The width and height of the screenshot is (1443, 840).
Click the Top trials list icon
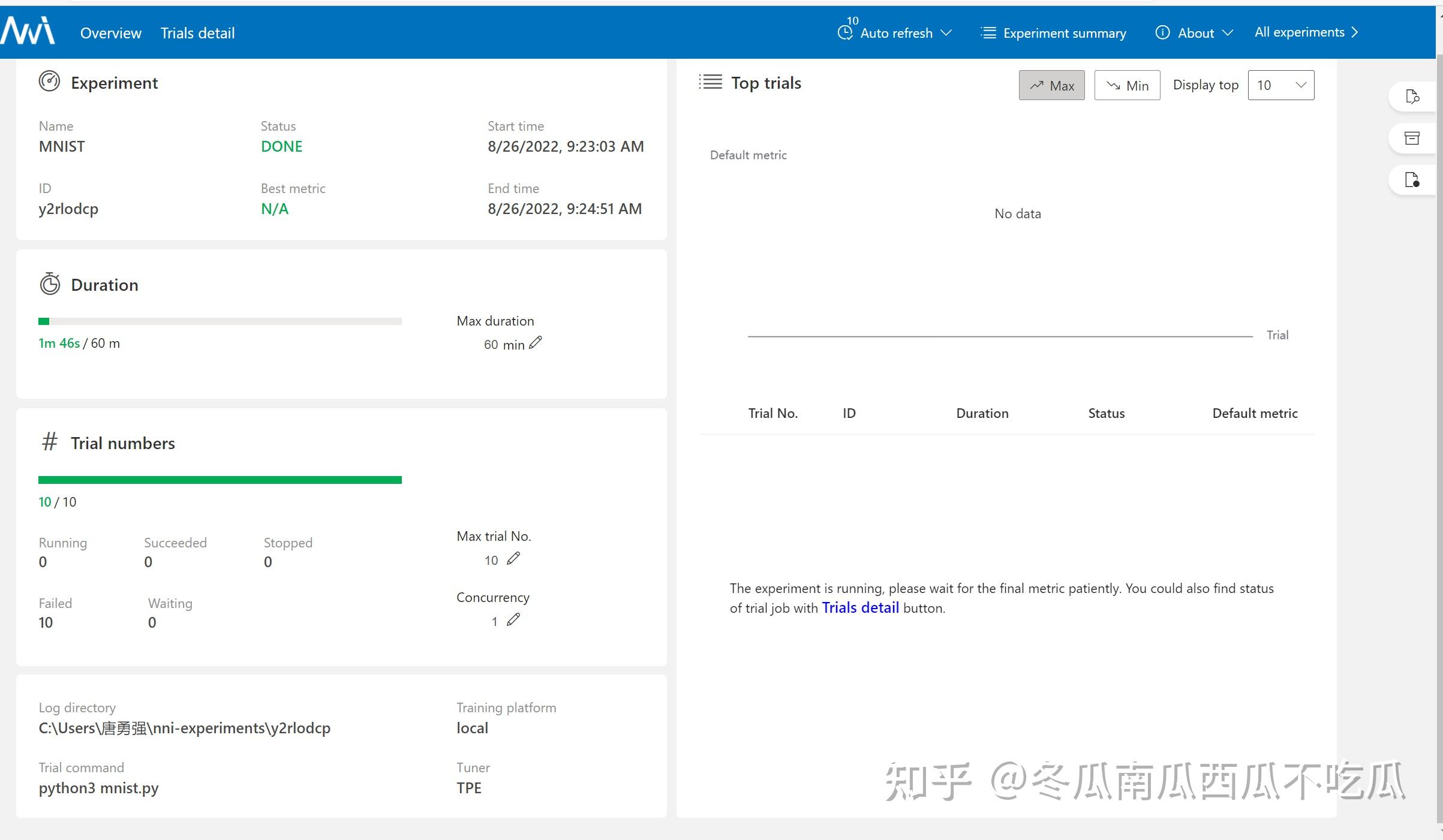pyautogui.click(x=711, y=82)
